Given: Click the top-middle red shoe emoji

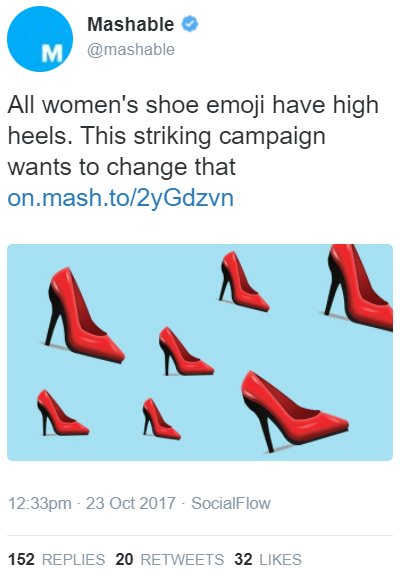Looking at the screenshot, I should (x=244, y=281).
